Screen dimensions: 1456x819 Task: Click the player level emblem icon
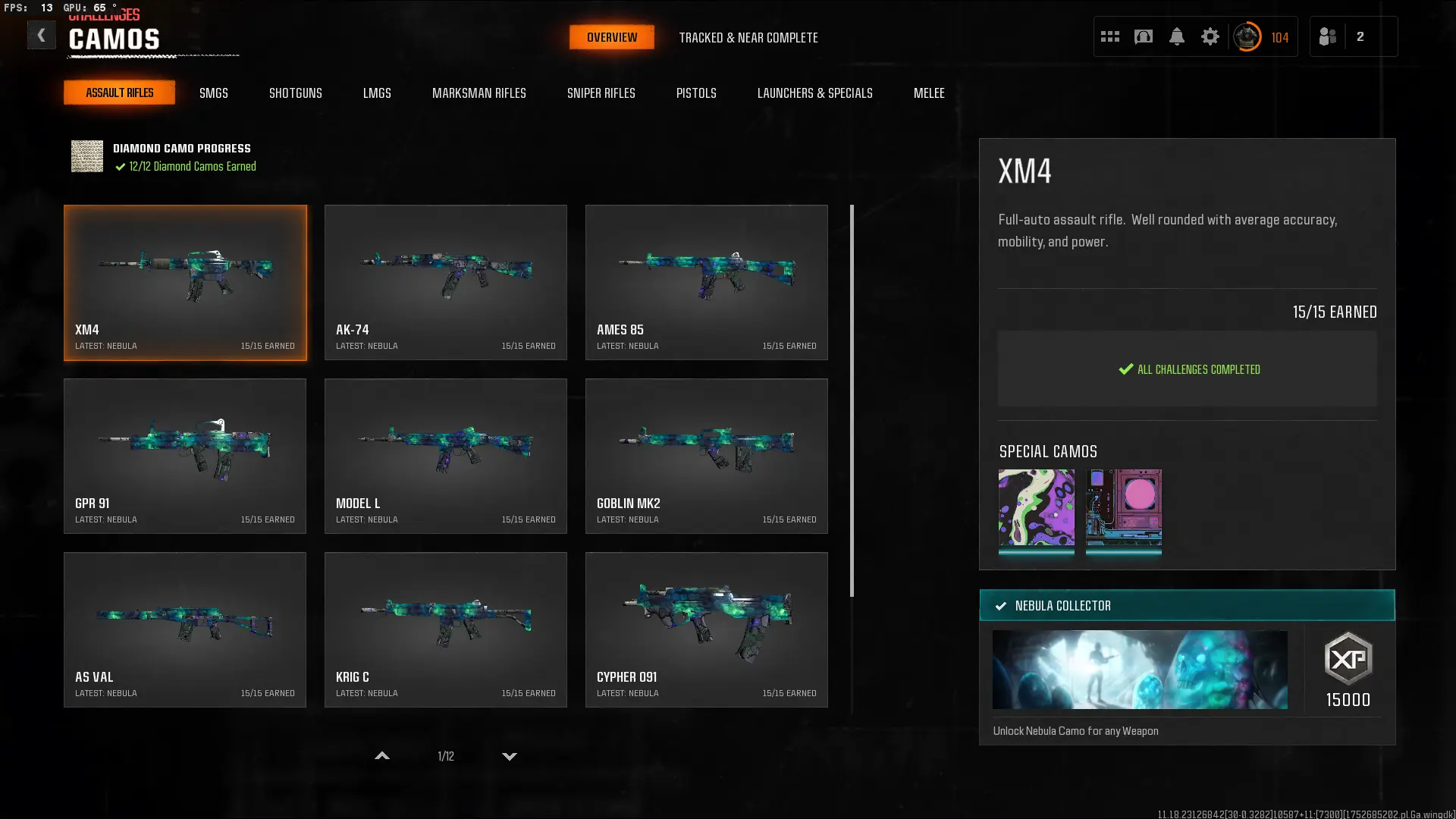1247,36
